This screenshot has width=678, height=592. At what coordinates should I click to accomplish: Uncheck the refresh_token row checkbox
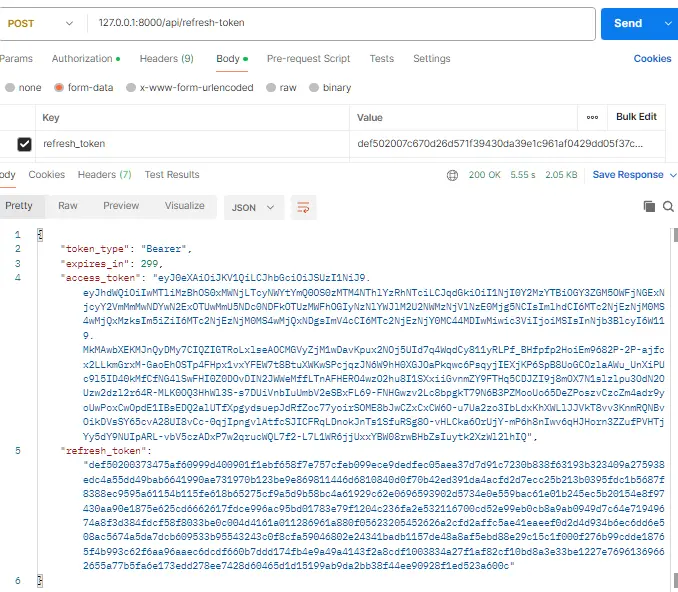tap(24, 144)
